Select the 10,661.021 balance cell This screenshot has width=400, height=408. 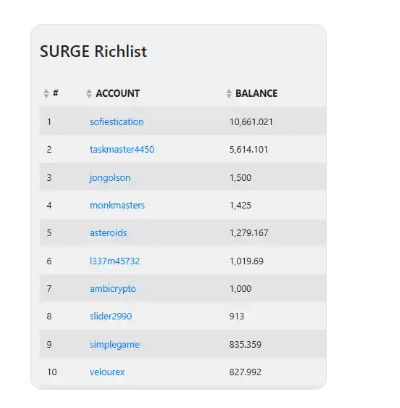click(251, 122)
